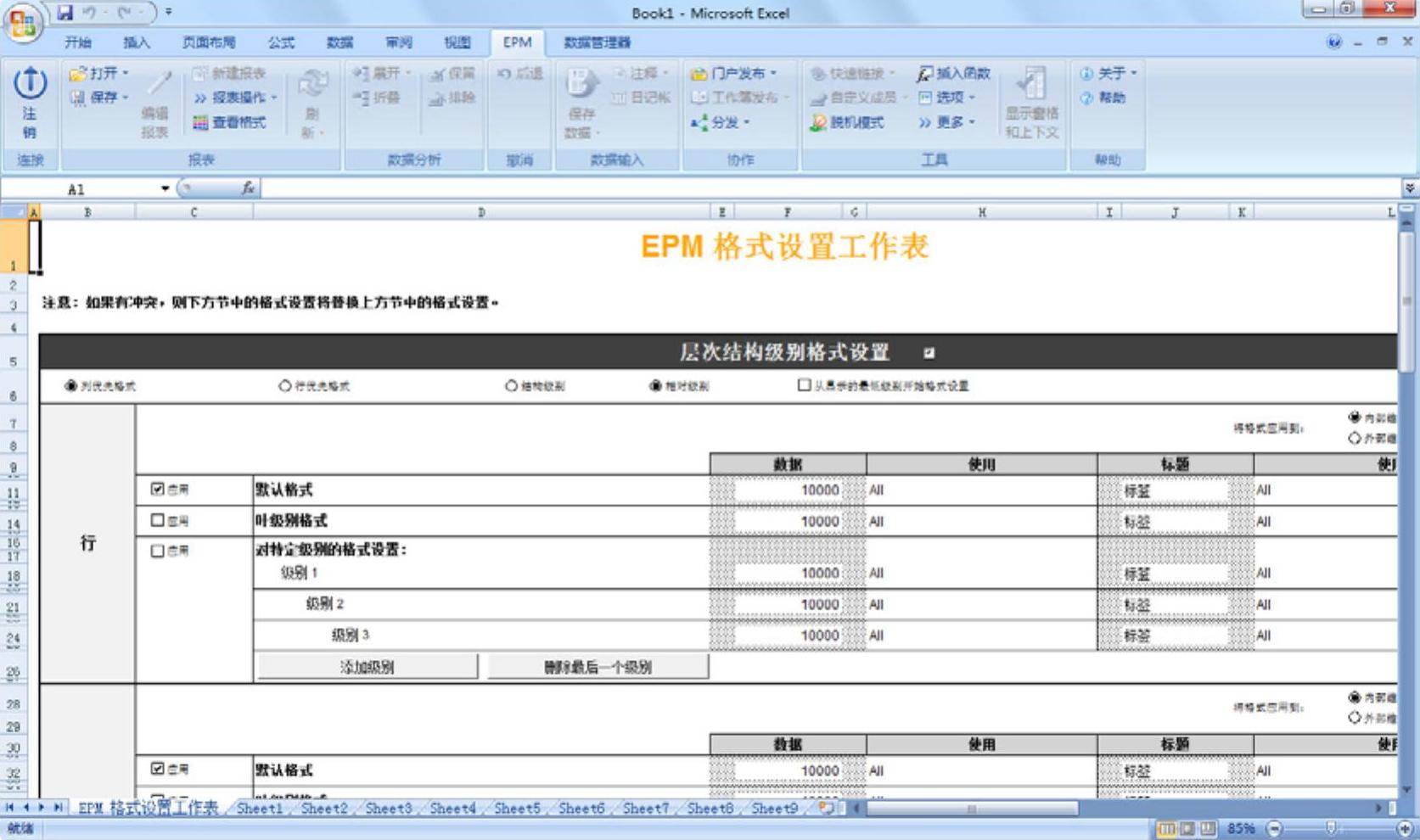Switch to the 页面布局 ribbon tab
This screenshot has width=1420, height=840.
(x=209, y=42)
